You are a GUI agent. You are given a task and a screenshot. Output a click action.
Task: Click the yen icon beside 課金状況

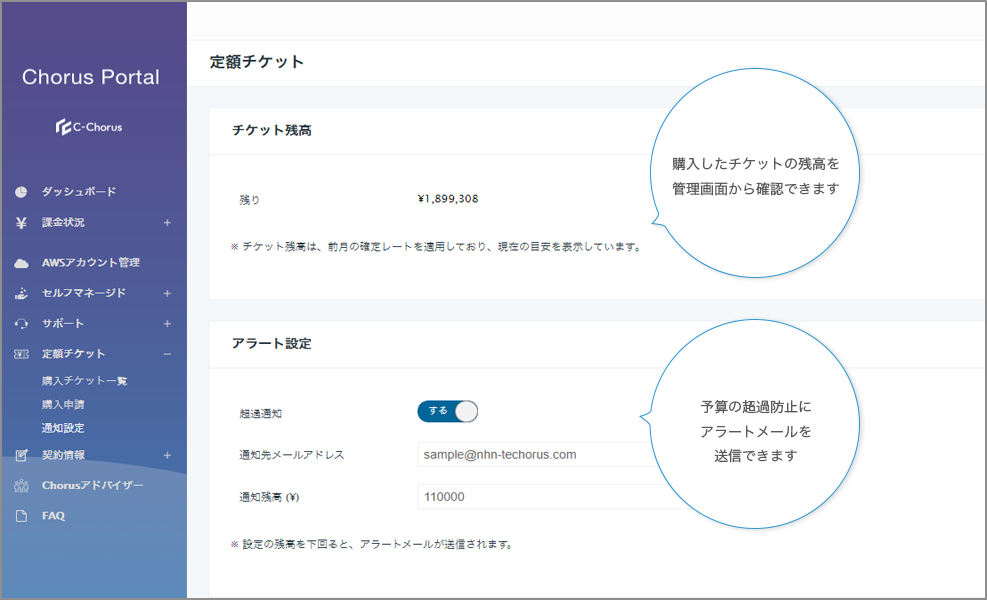pos(21,222)
